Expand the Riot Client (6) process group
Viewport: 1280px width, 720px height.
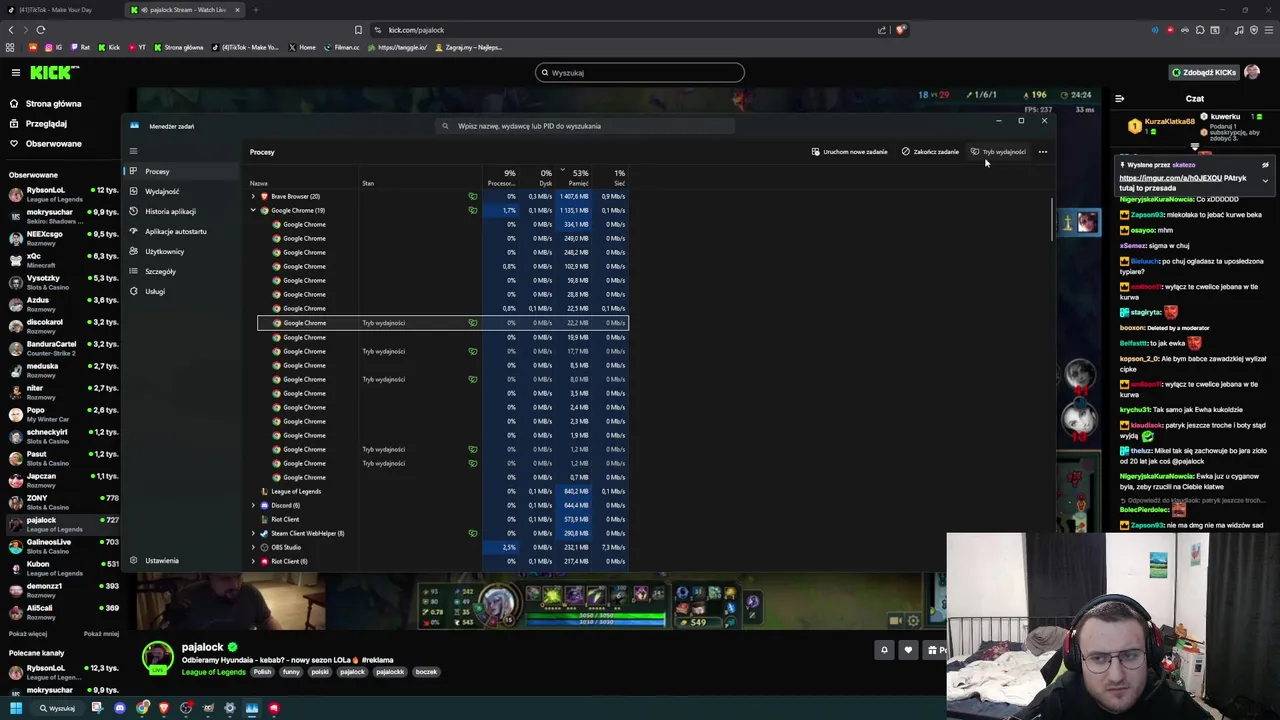(x=253, y=561)
